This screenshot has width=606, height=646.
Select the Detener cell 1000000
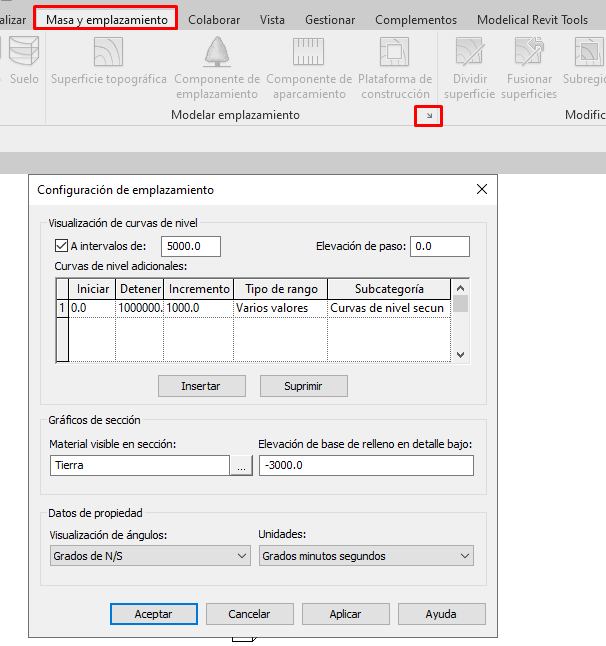coord(140,308)
